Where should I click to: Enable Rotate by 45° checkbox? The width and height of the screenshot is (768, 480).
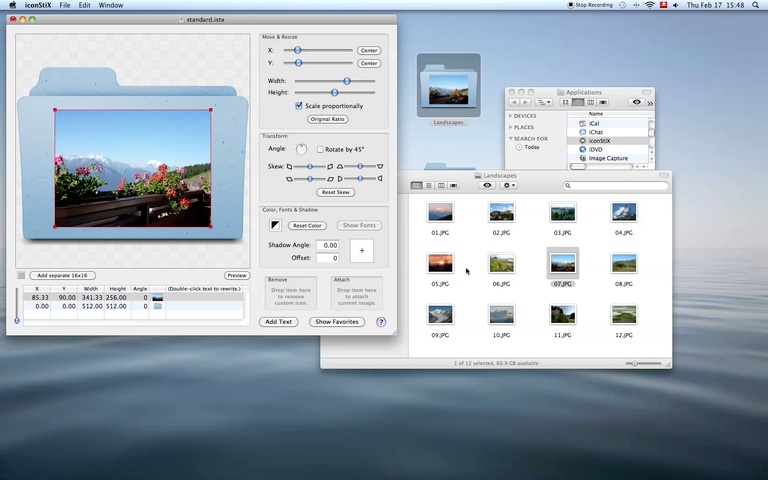[320, 149]
